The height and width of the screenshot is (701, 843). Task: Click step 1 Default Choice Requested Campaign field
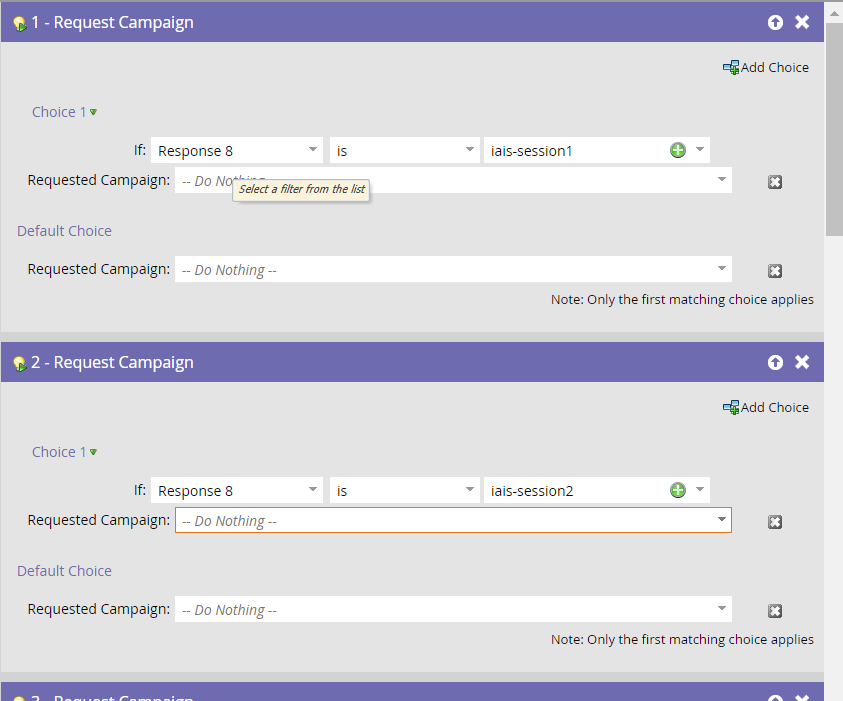pos(453,269)
